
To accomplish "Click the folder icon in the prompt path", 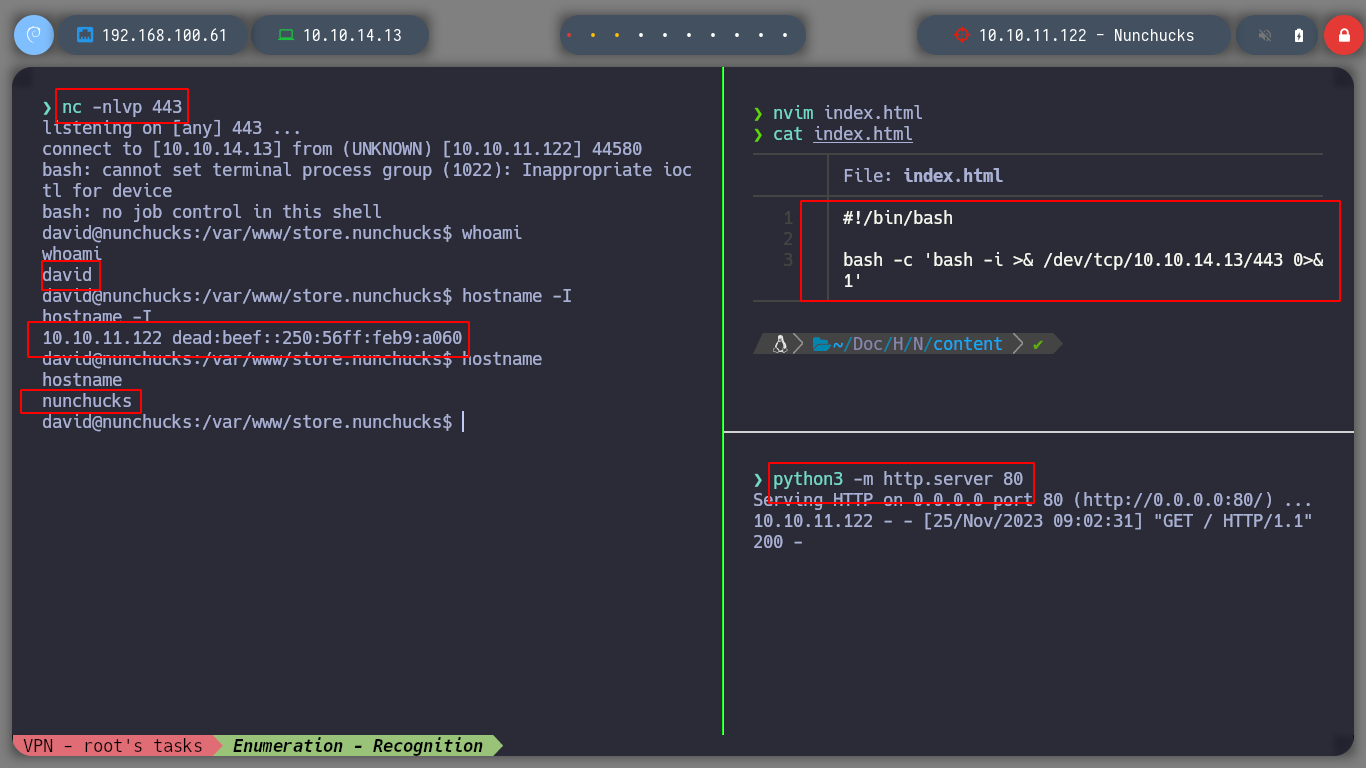I will (x=822, y=344).
